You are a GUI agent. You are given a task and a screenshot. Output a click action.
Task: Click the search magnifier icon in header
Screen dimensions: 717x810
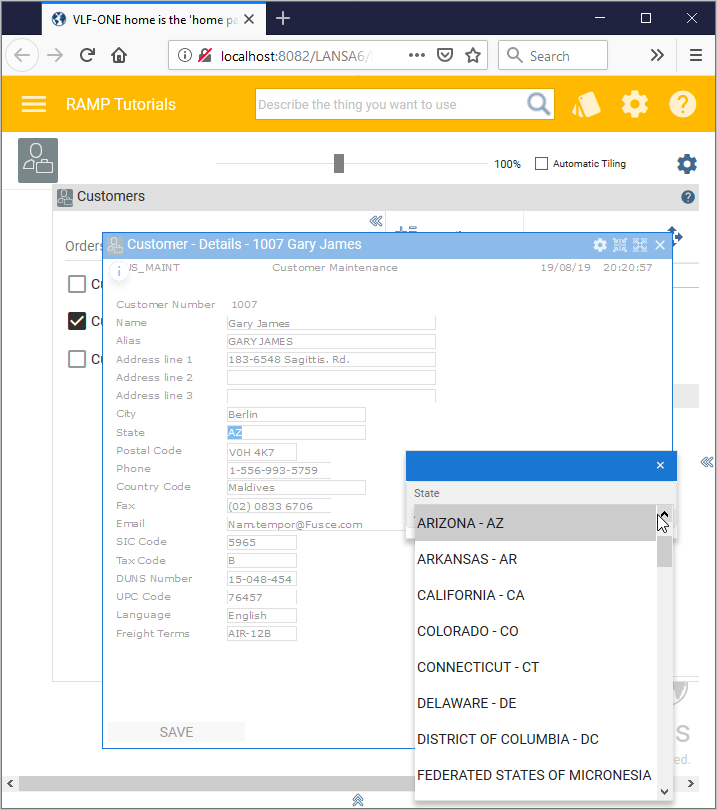click(539, 104)
